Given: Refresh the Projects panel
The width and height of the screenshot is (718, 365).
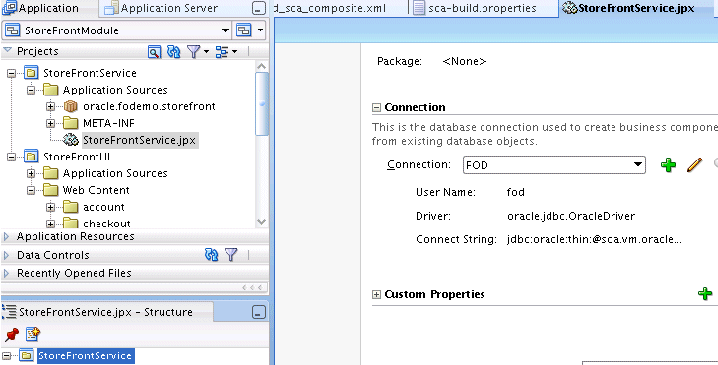Looking at the screenshot, I should tap(174, 52).
